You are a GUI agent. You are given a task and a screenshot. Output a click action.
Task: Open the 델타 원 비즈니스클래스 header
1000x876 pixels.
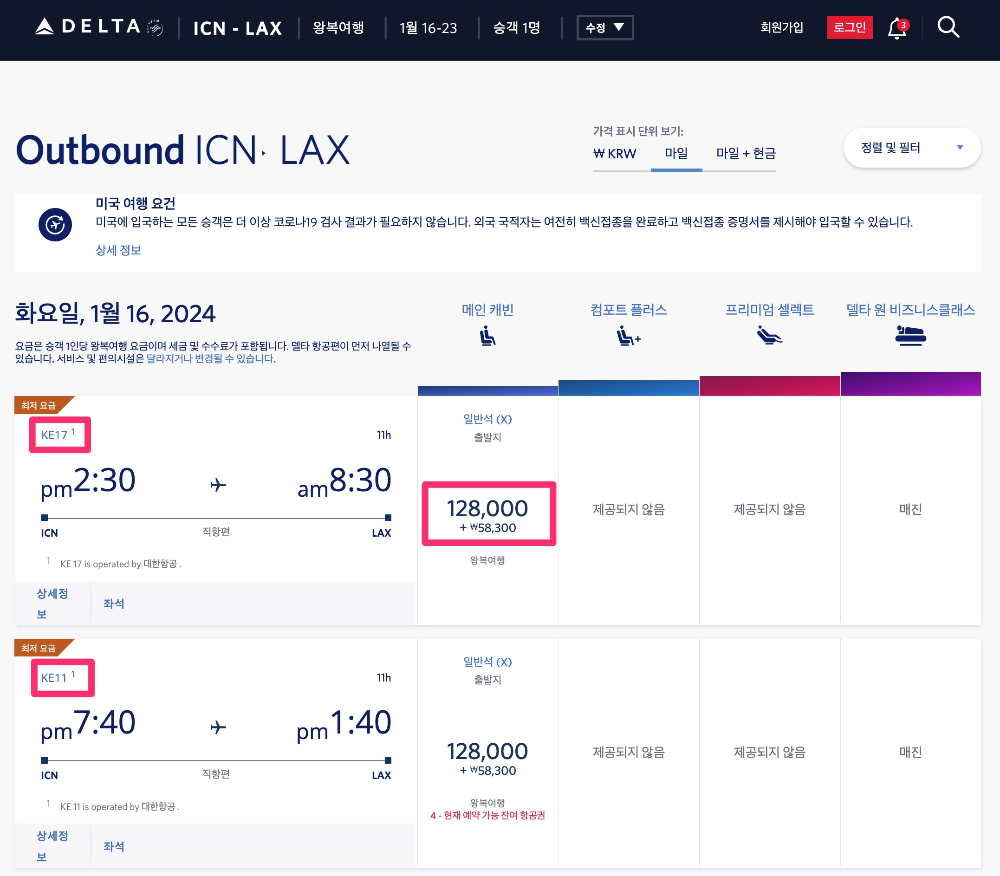pyautogui.click(x=910, y=310)
